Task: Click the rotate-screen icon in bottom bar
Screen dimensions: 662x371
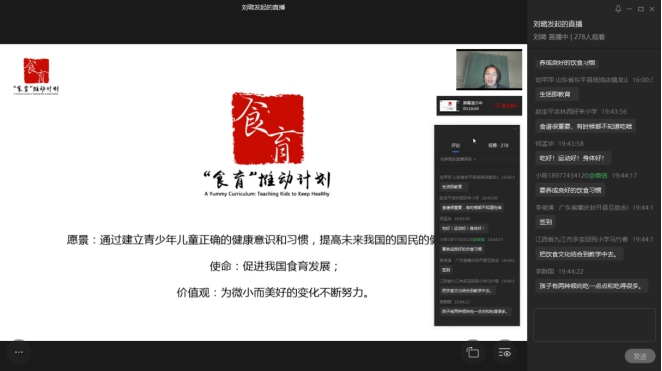Action: click(x=472, y=352)
